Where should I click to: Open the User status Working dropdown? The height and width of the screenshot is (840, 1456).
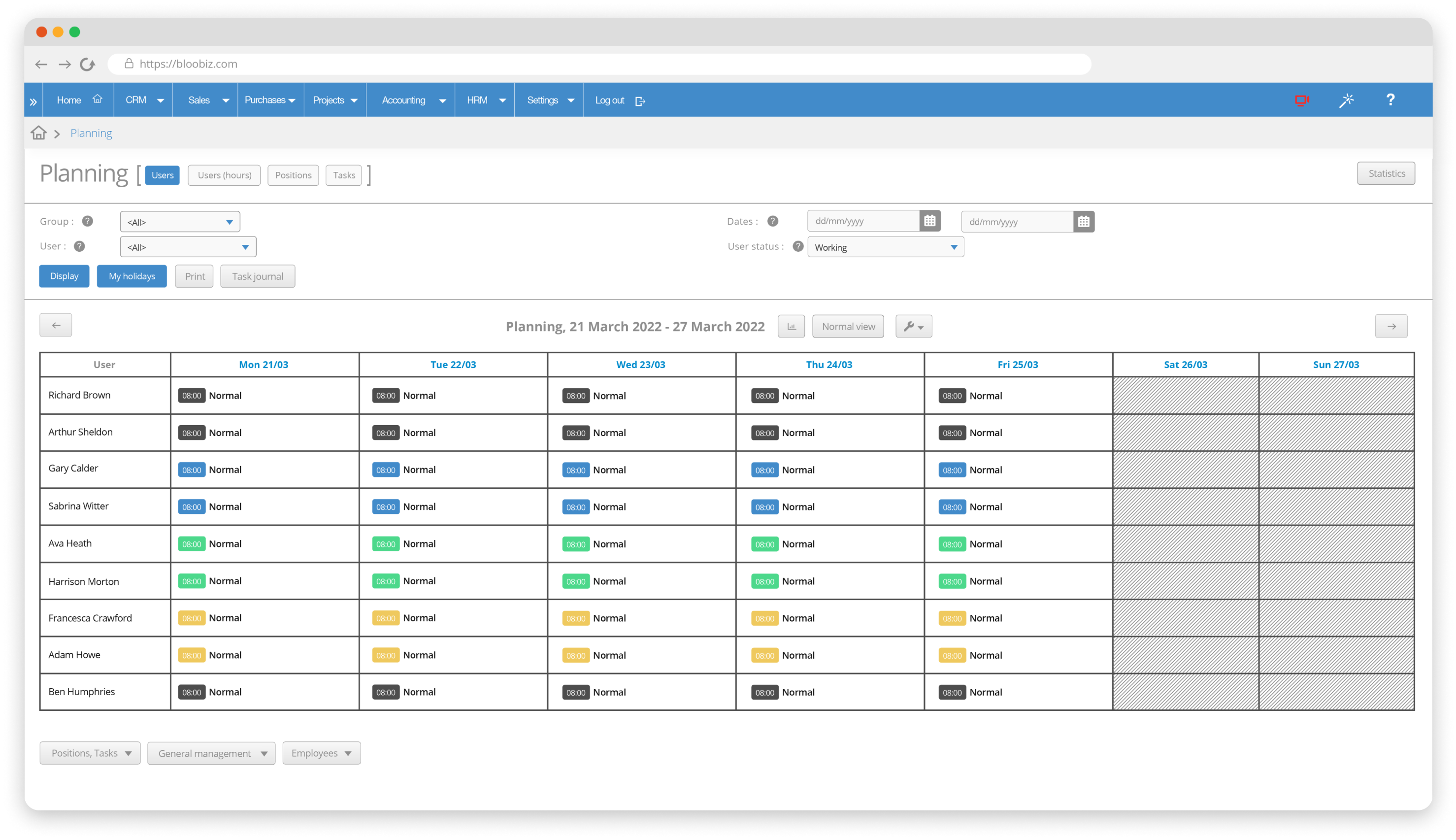[x=885, y=247]
